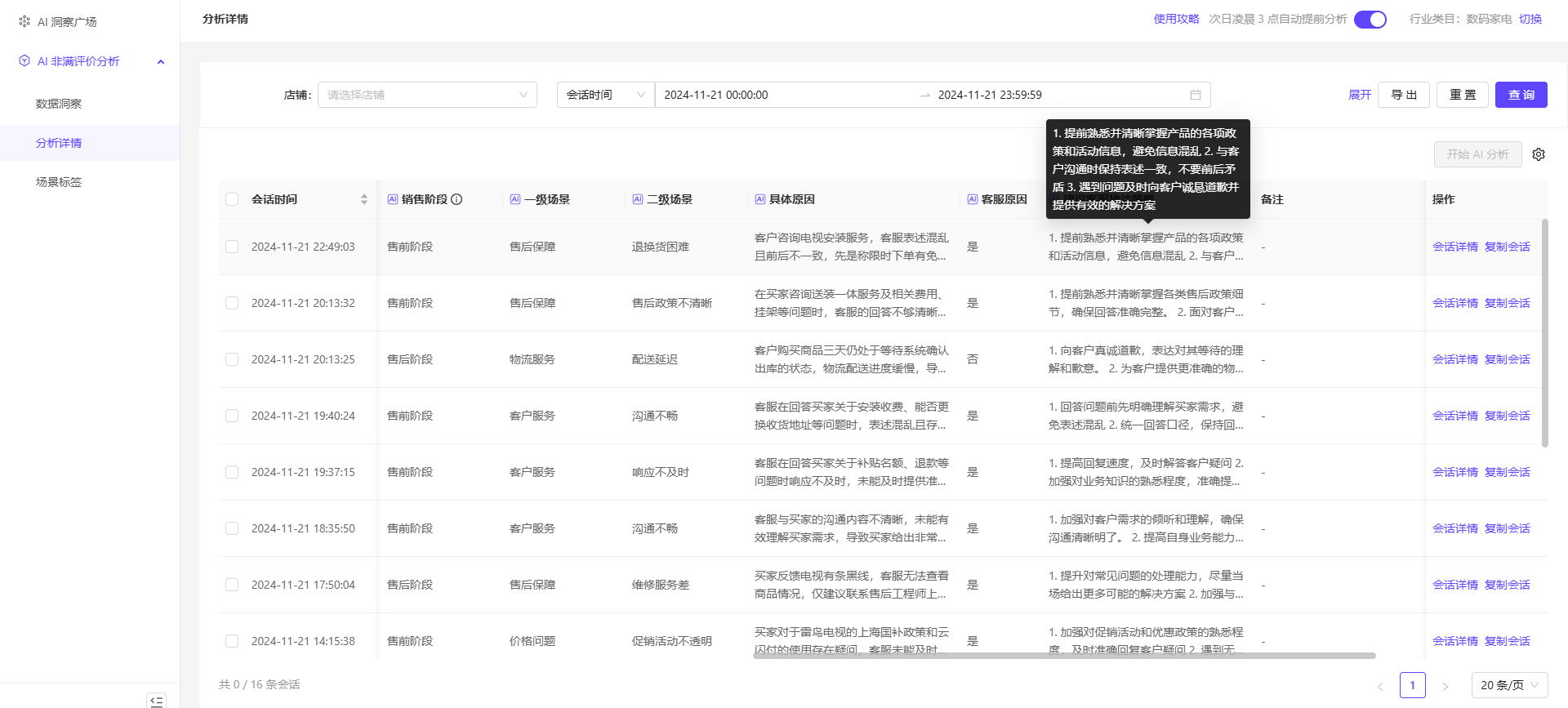Select pagination page 1
The image size is (1568, 708).
click(x=1413, y=685)
